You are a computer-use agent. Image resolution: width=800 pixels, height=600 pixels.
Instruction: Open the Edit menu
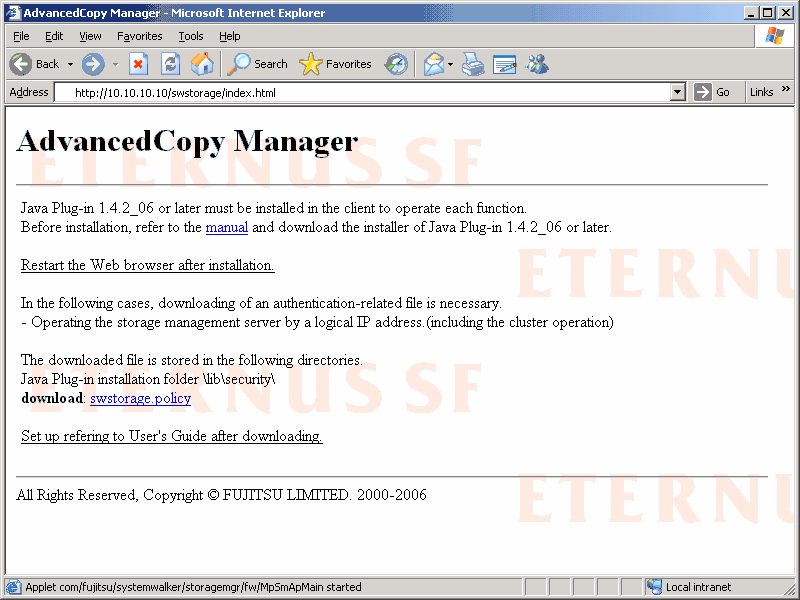(x=54, y=36)
